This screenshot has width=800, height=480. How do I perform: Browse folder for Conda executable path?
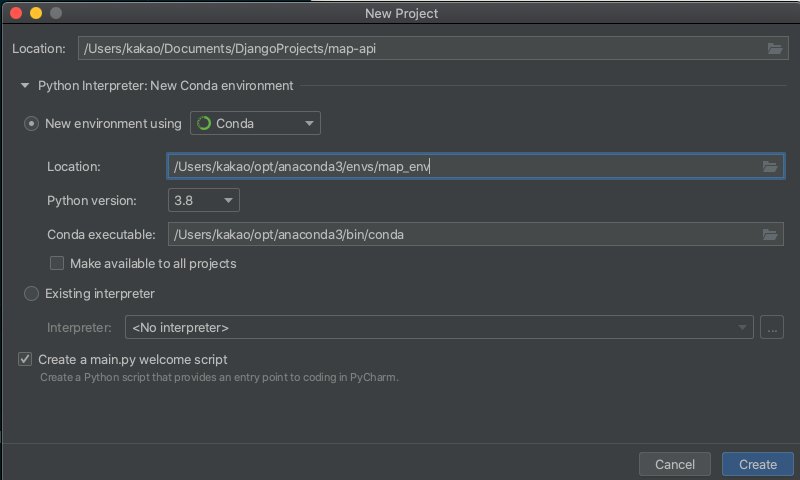point(769,234)
